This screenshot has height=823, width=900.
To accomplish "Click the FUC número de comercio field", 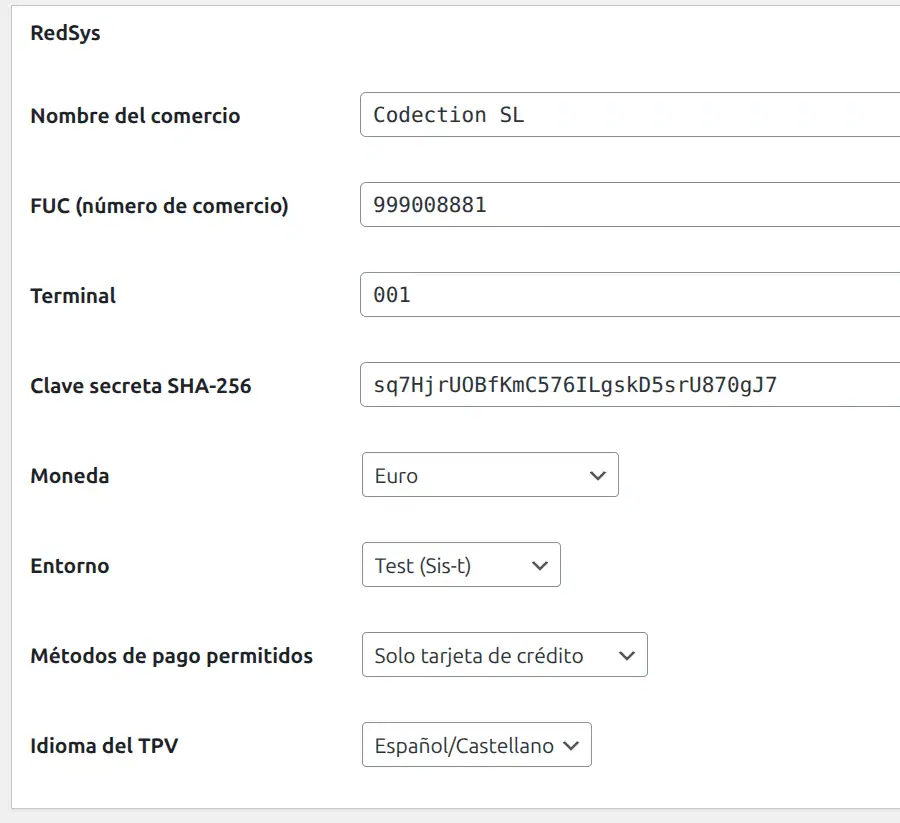I will 630,205.
